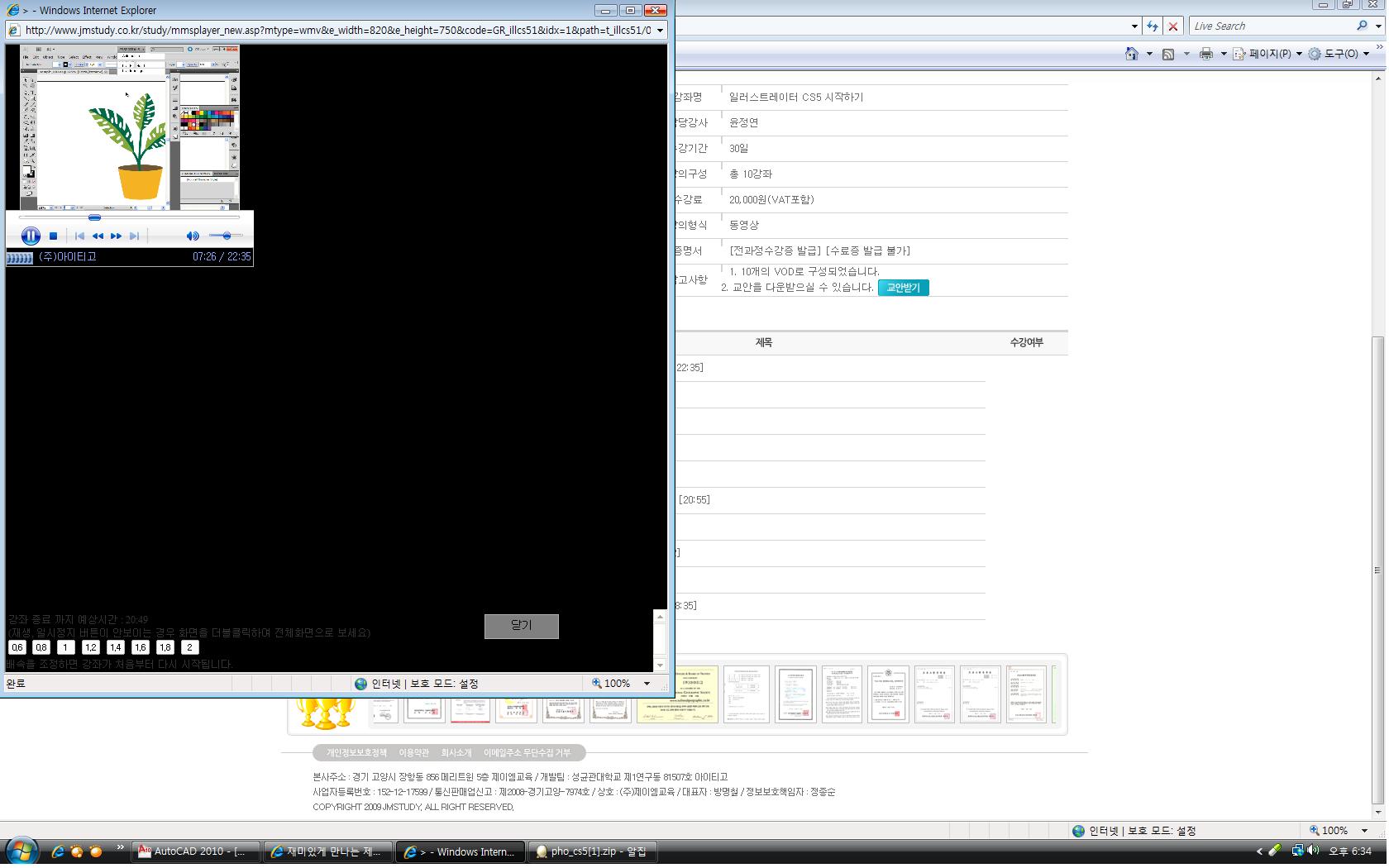The image size is (1389, 868).
Task: Click the network icon in system tray
Action: pos(1297,851)
